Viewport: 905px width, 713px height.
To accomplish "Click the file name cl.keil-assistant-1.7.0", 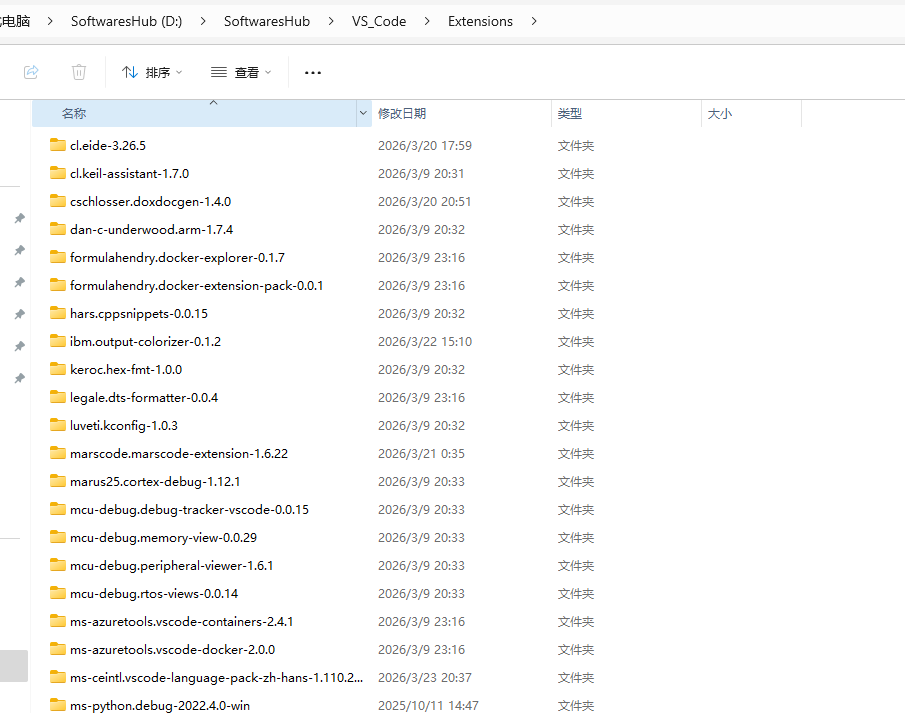I will [129, 174].
